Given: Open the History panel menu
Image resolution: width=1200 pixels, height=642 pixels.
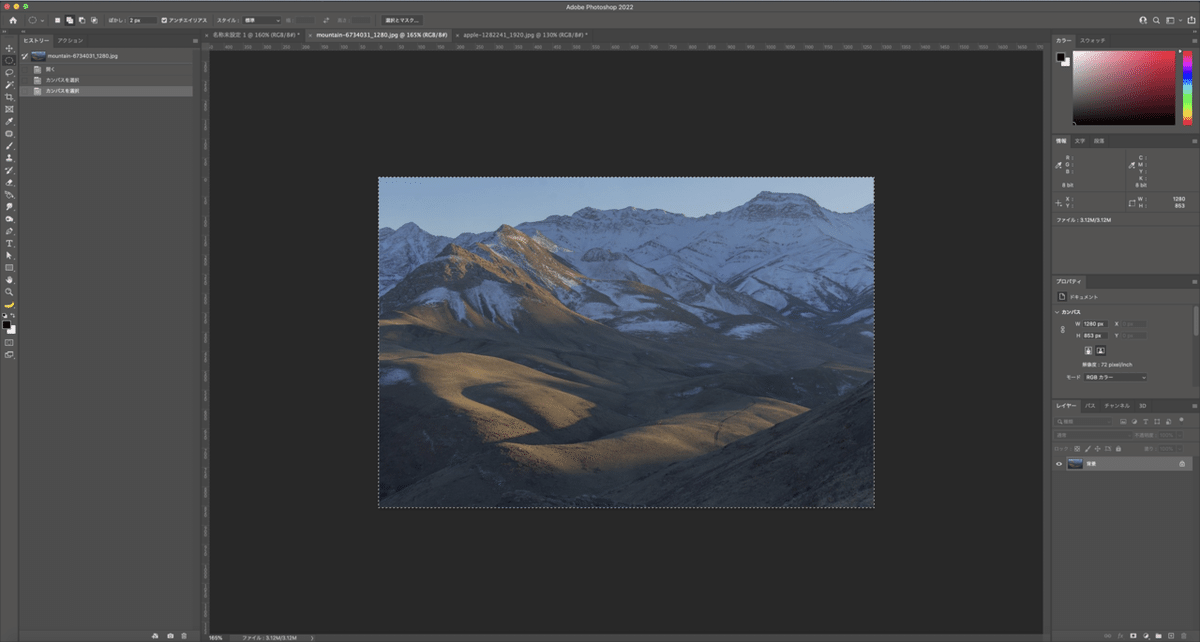Looking at the screenshot, I should (x=194, y=40).
